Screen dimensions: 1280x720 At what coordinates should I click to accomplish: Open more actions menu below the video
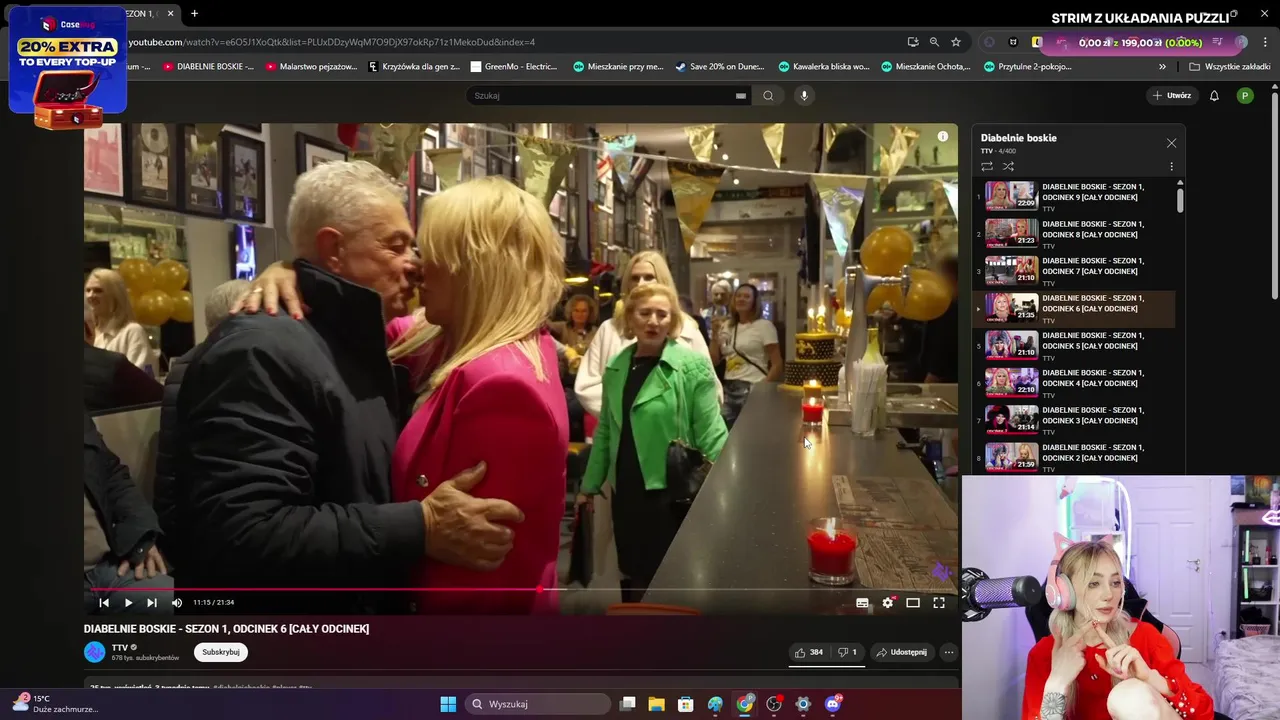tap(949, 652)
